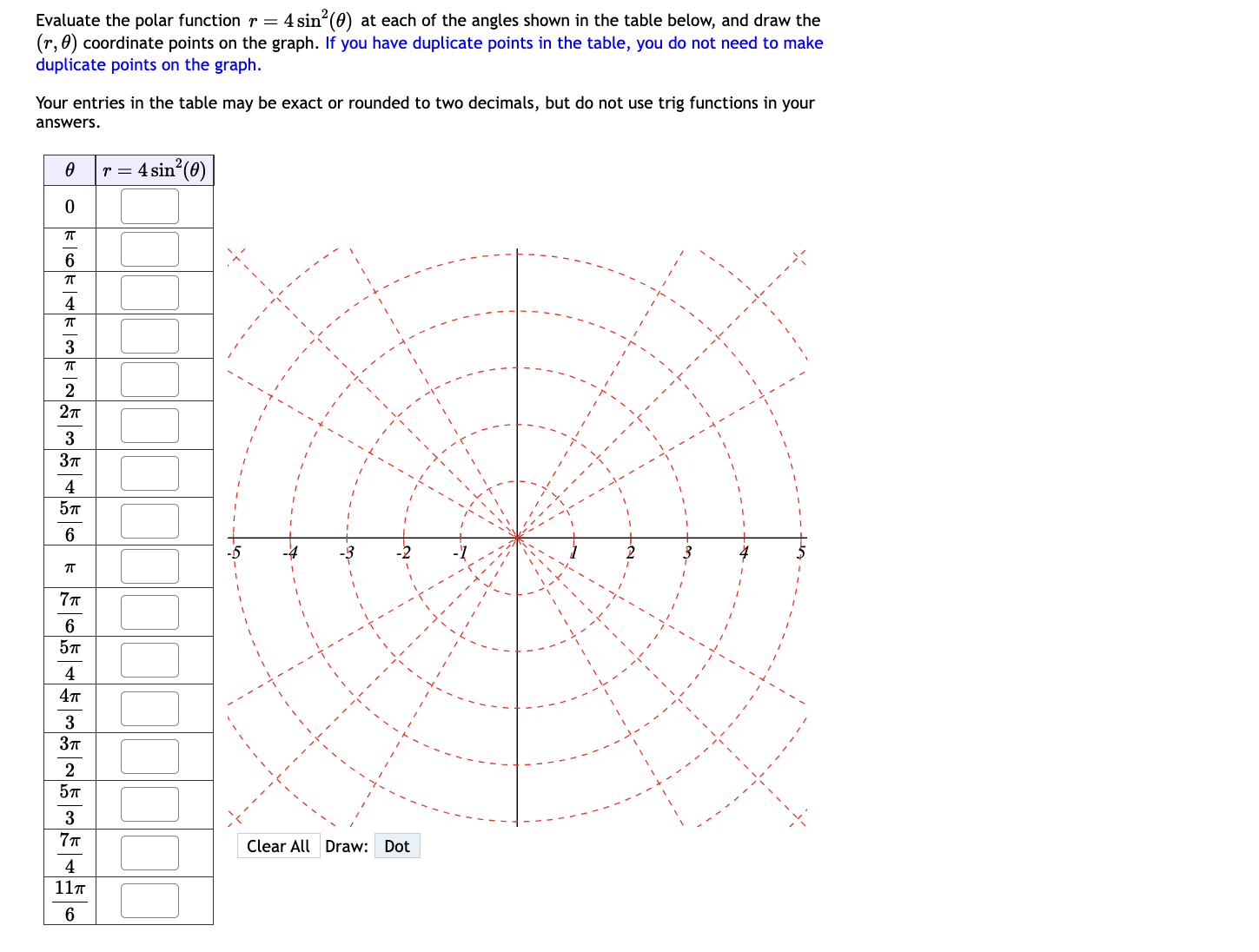Click the input field for θ = 11π/6
1259x952 pixels.
pyautogui.click(x=149, y=900)
